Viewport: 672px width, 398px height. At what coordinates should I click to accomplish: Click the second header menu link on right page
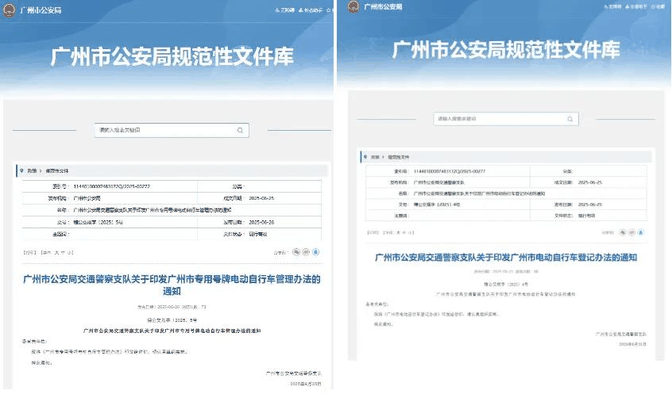coord(636,6)
